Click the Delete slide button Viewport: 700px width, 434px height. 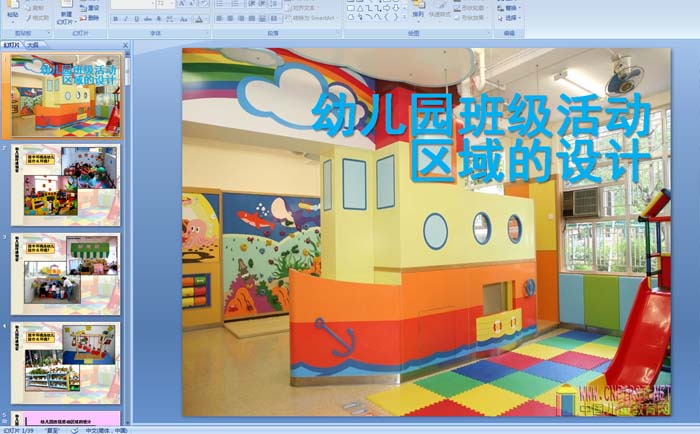point(90,18)
